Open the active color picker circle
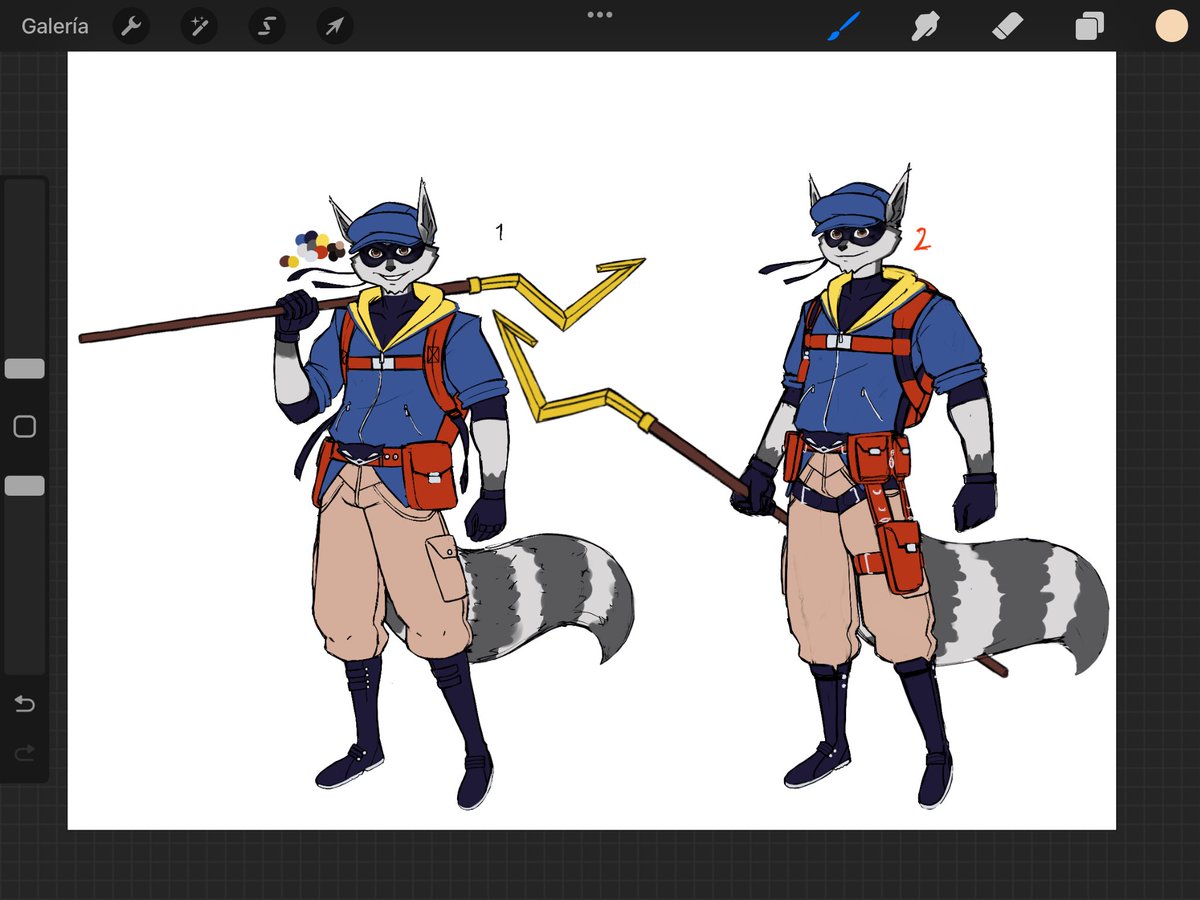 pos(1171,26)
